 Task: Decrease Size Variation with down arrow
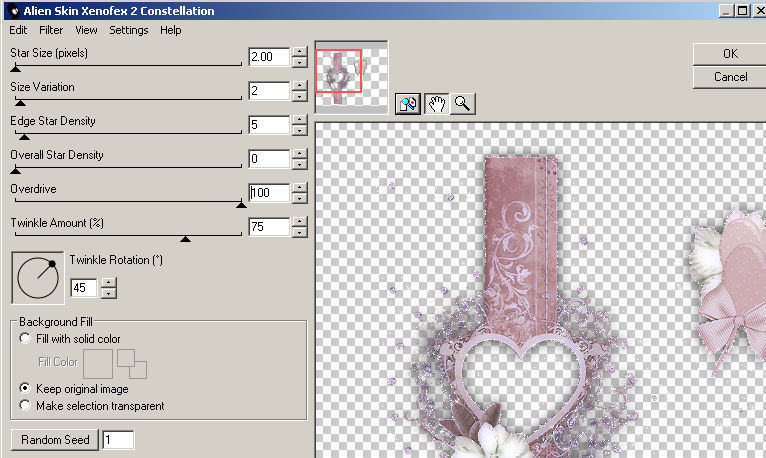(x=299, y=96)
